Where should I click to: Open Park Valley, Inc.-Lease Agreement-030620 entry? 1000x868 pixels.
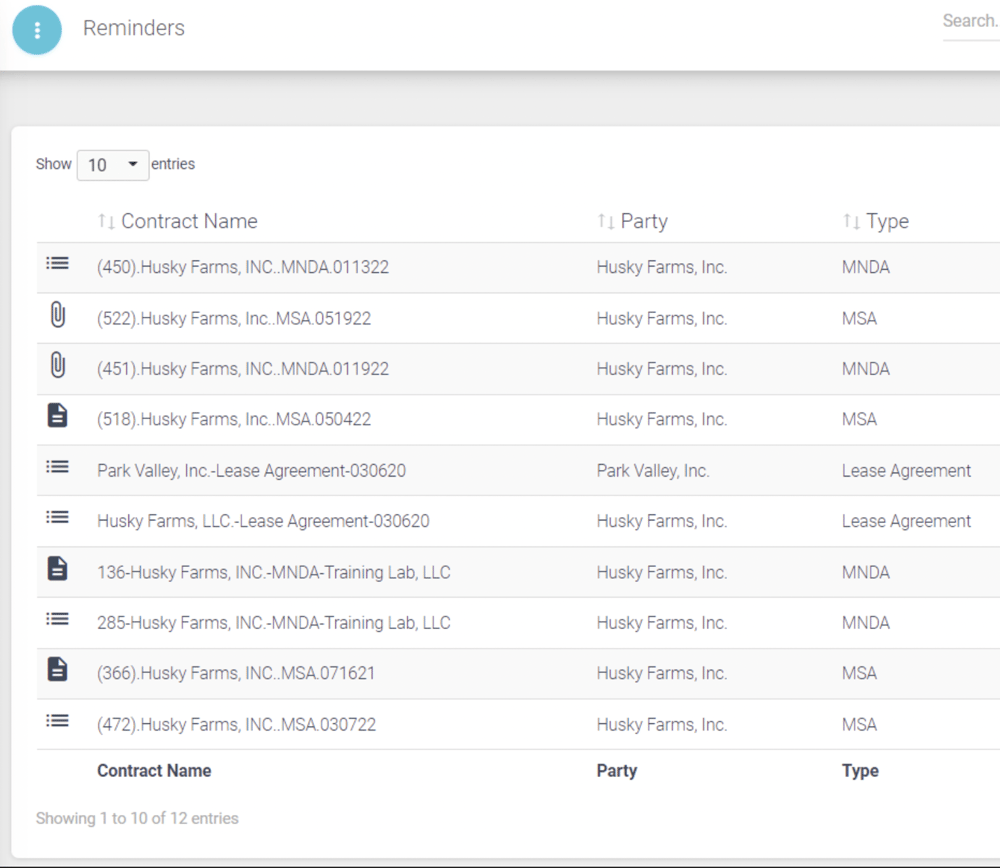coord(251,471)
